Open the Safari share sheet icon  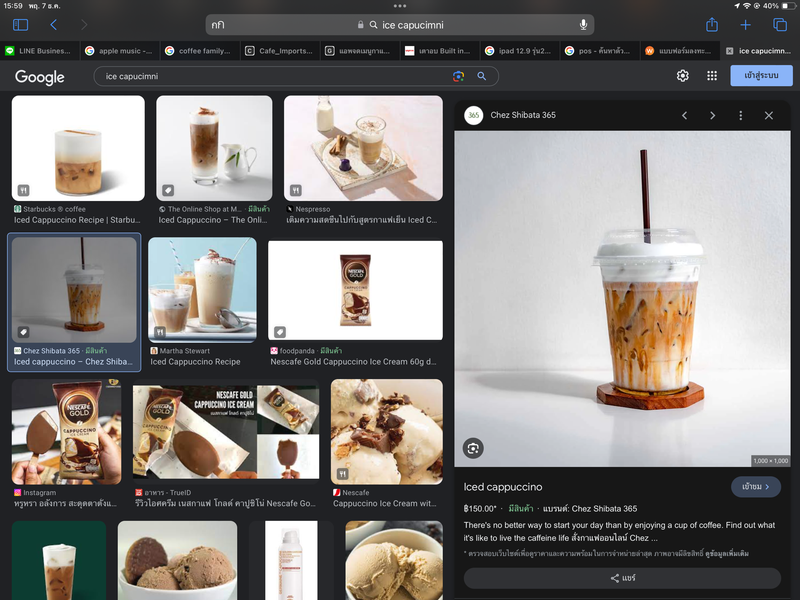coord(712,24)
